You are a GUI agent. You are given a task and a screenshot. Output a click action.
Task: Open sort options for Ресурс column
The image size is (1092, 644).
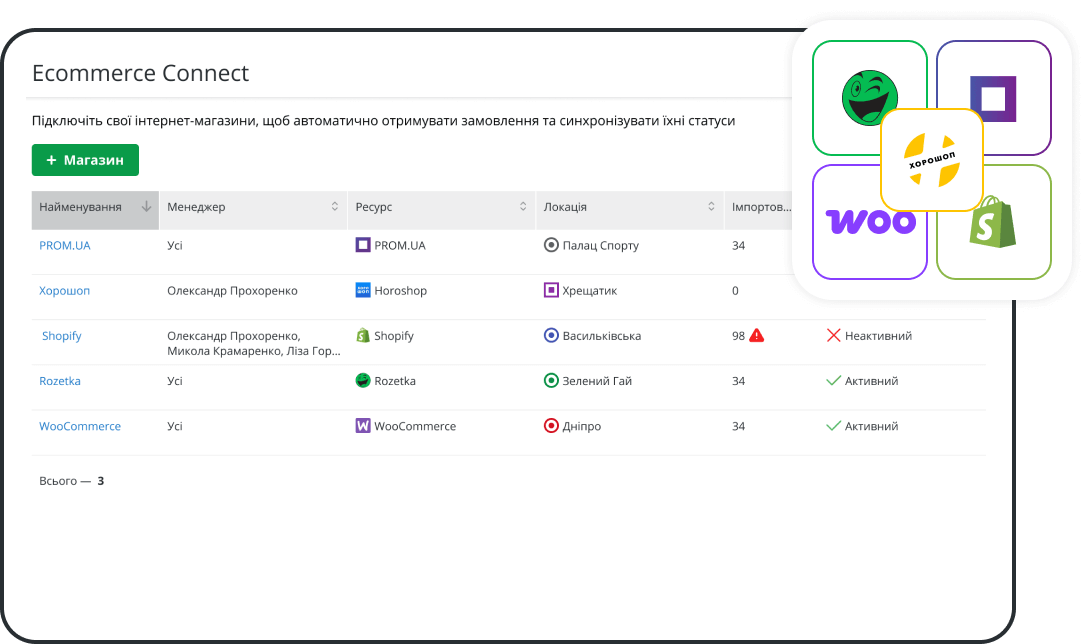pyautogui.click(x=523, y=207)
